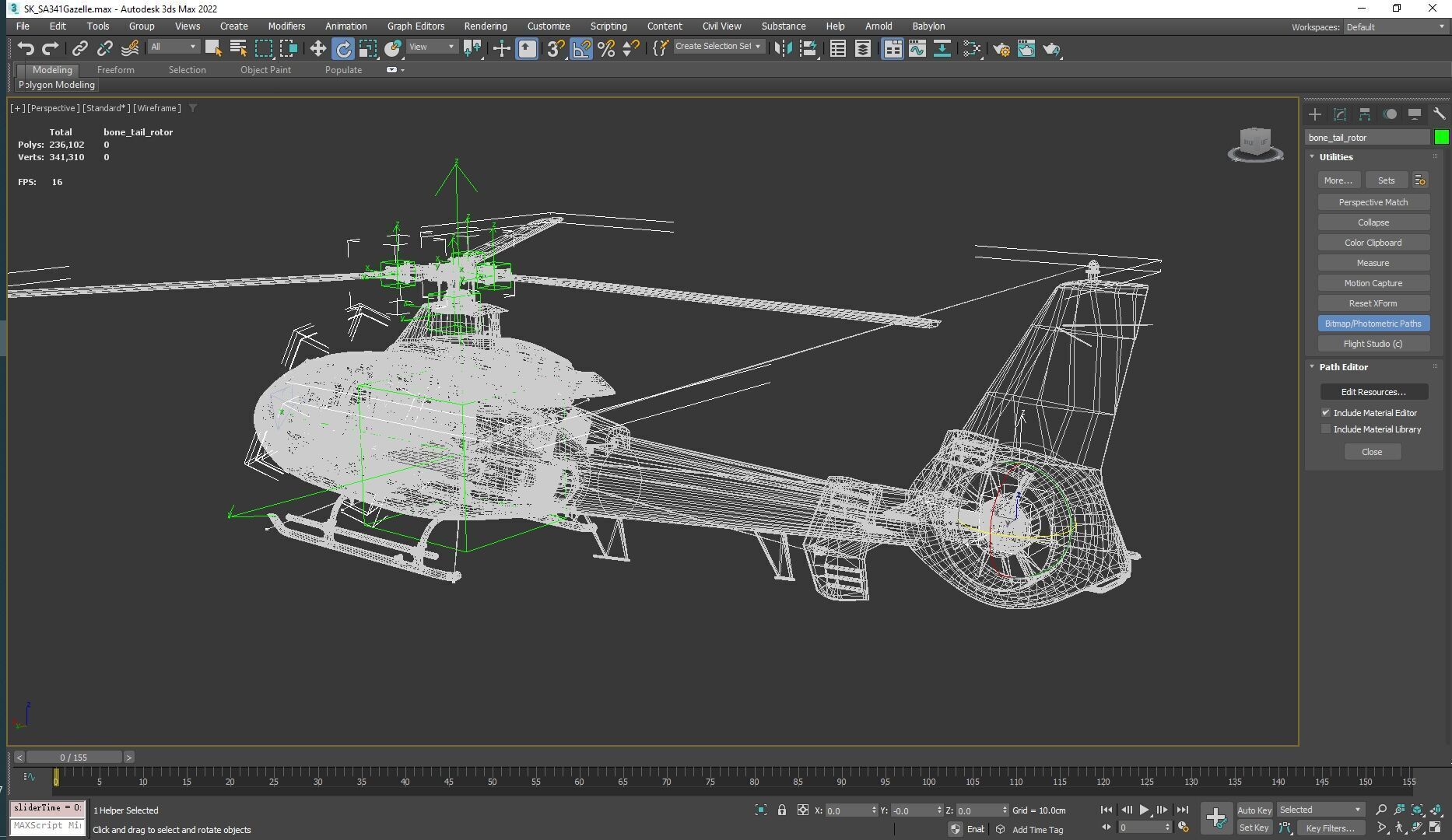Choose the Select Object tool
Image resolution: width=1452 pixels, height=840 pixels.
coord(213,48)
